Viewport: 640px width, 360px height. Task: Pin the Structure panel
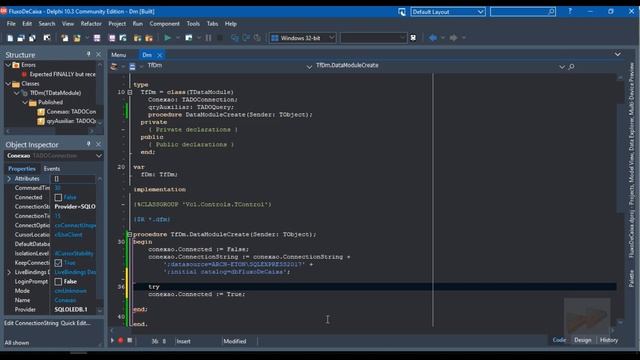coord(89,54)
